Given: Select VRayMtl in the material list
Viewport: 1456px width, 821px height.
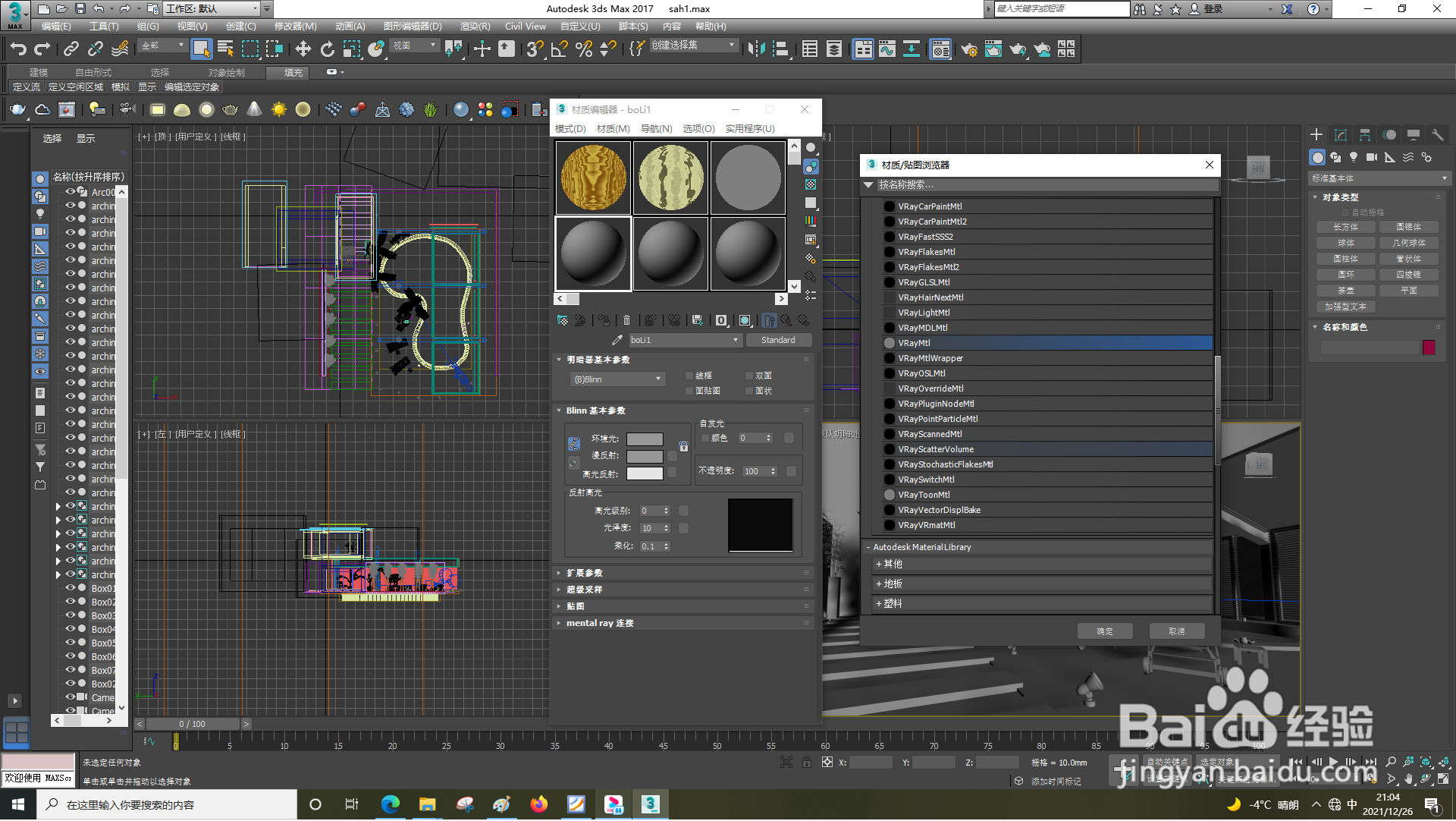Looking at the screenshot, I should coord(914,343).
